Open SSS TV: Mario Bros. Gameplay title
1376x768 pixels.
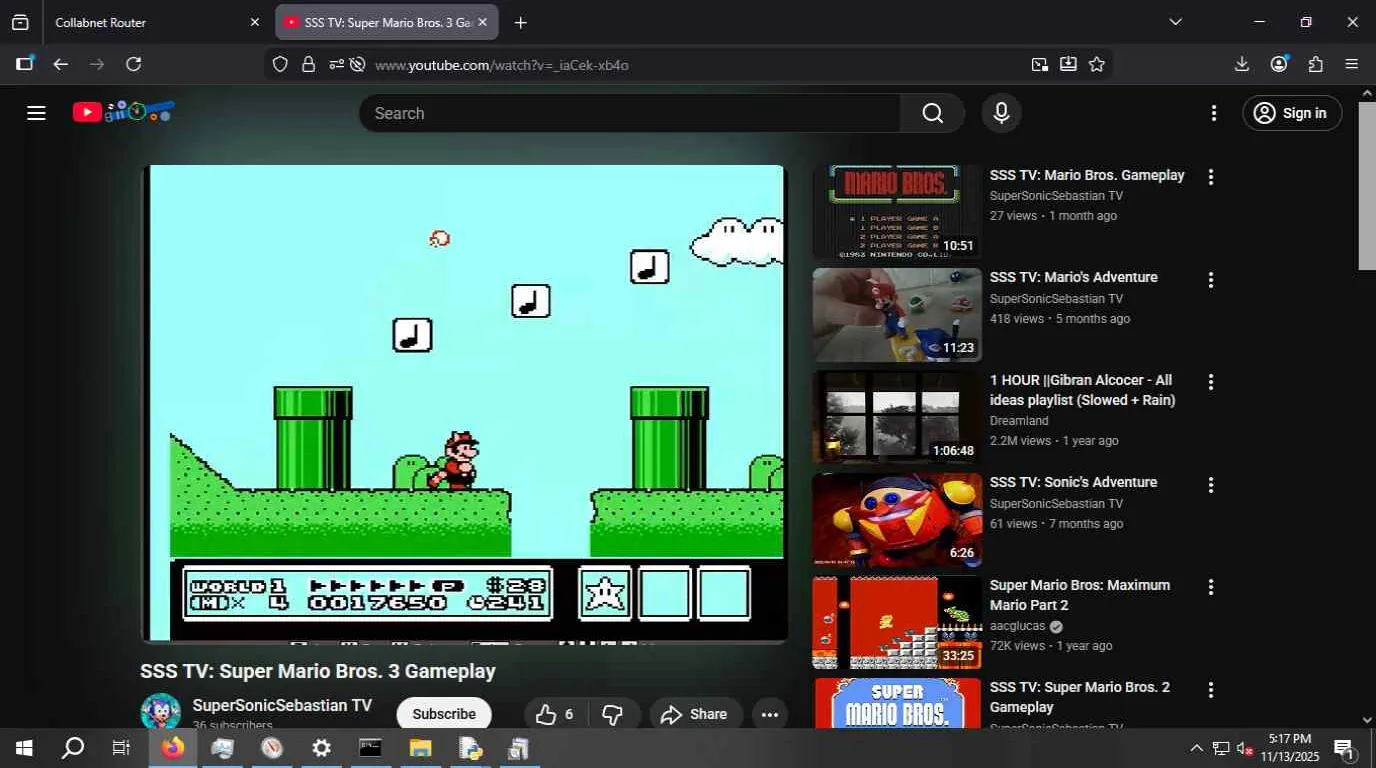(1087, 175)
